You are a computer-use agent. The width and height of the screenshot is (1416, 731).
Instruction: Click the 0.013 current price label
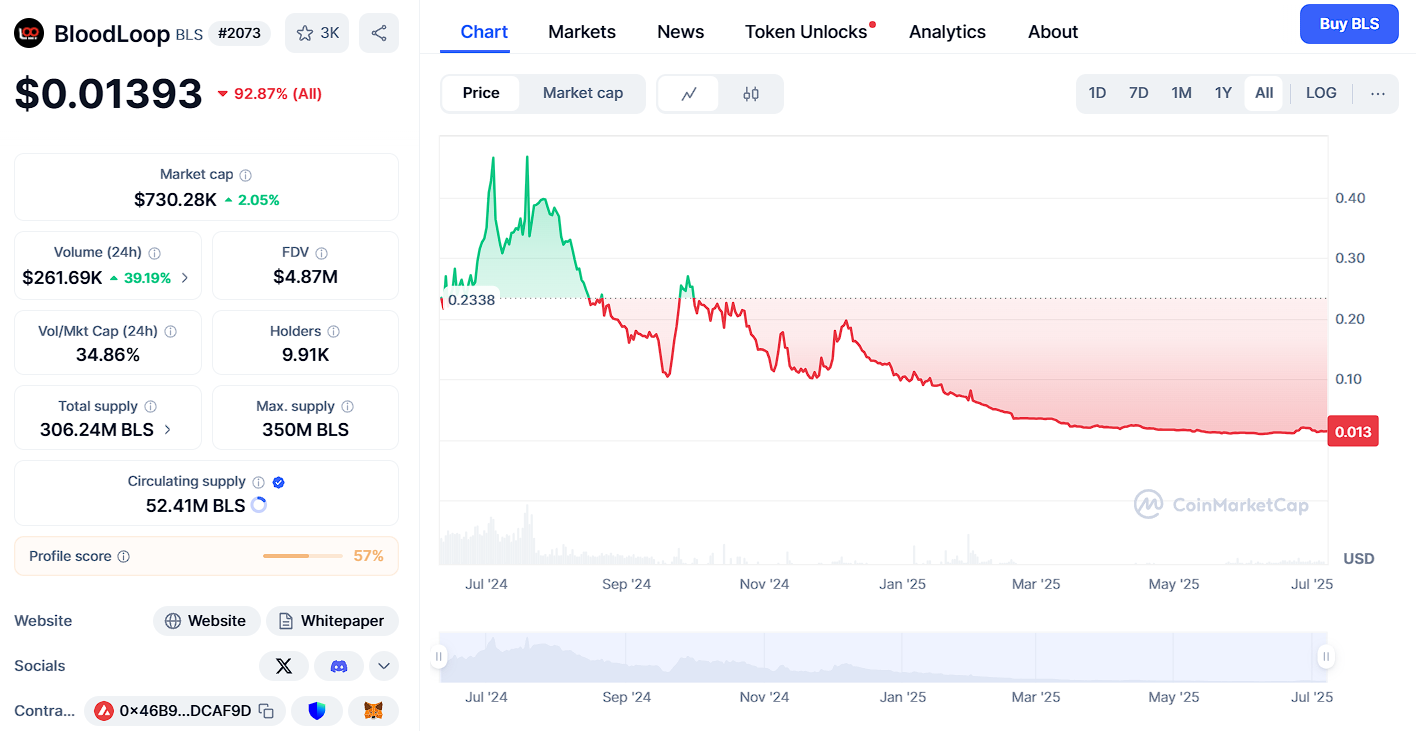(1353, 431)
